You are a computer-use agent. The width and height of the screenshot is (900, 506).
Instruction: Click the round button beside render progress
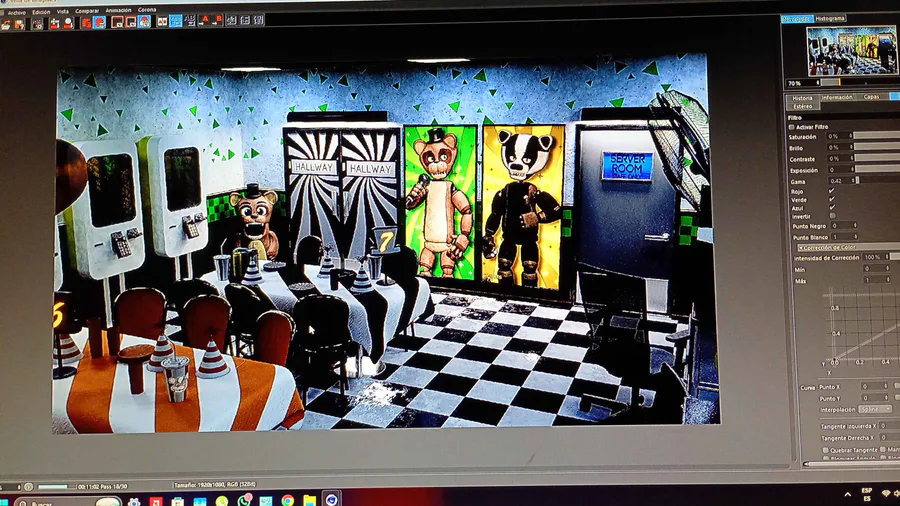click(x=28, y=487)
